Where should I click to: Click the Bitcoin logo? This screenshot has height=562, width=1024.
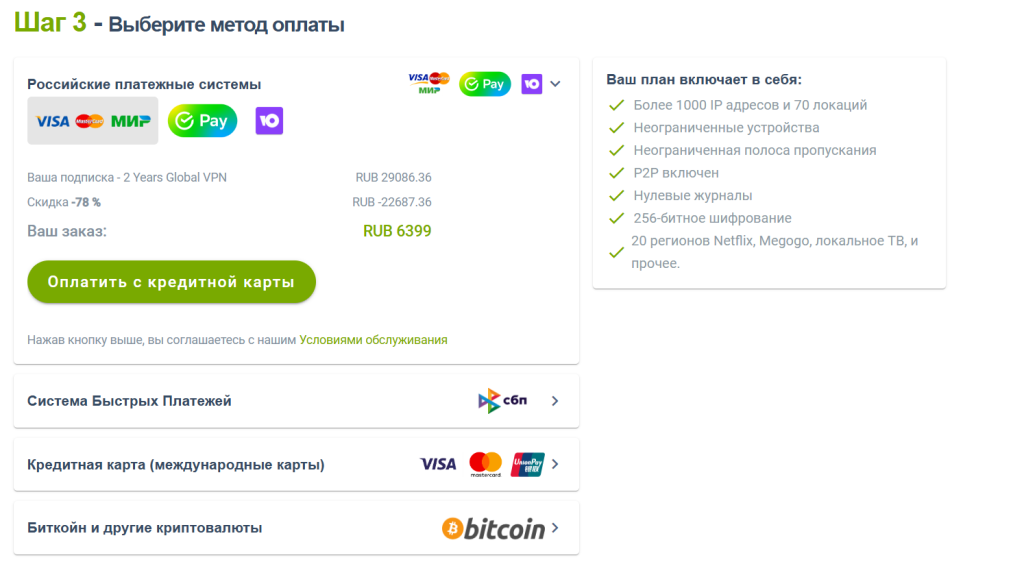(x=494, y=528)
